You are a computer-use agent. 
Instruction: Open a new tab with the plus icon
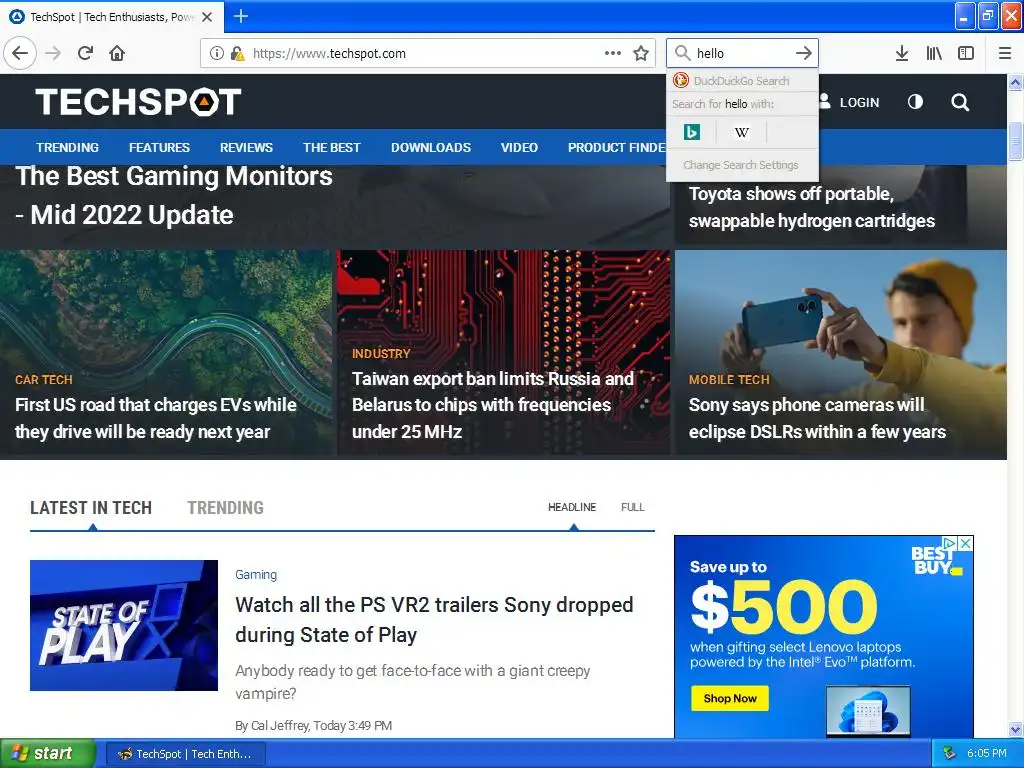click(x=241, y=16)
